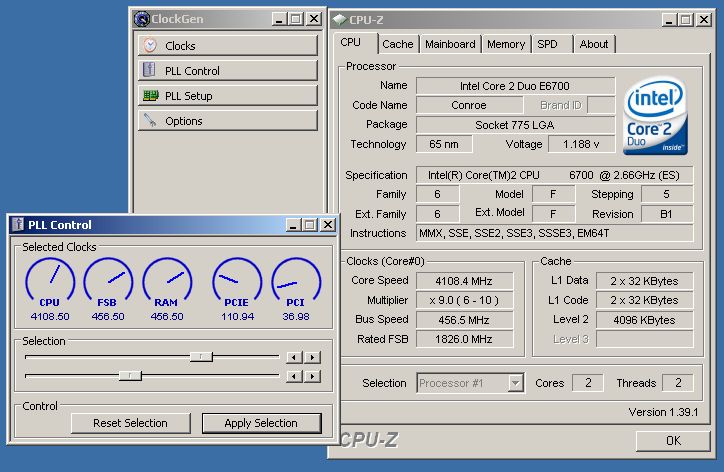Click the Code Name value Conroe
Image resolution: width=724 pixels, height=472 pixels.
point(469,105)
